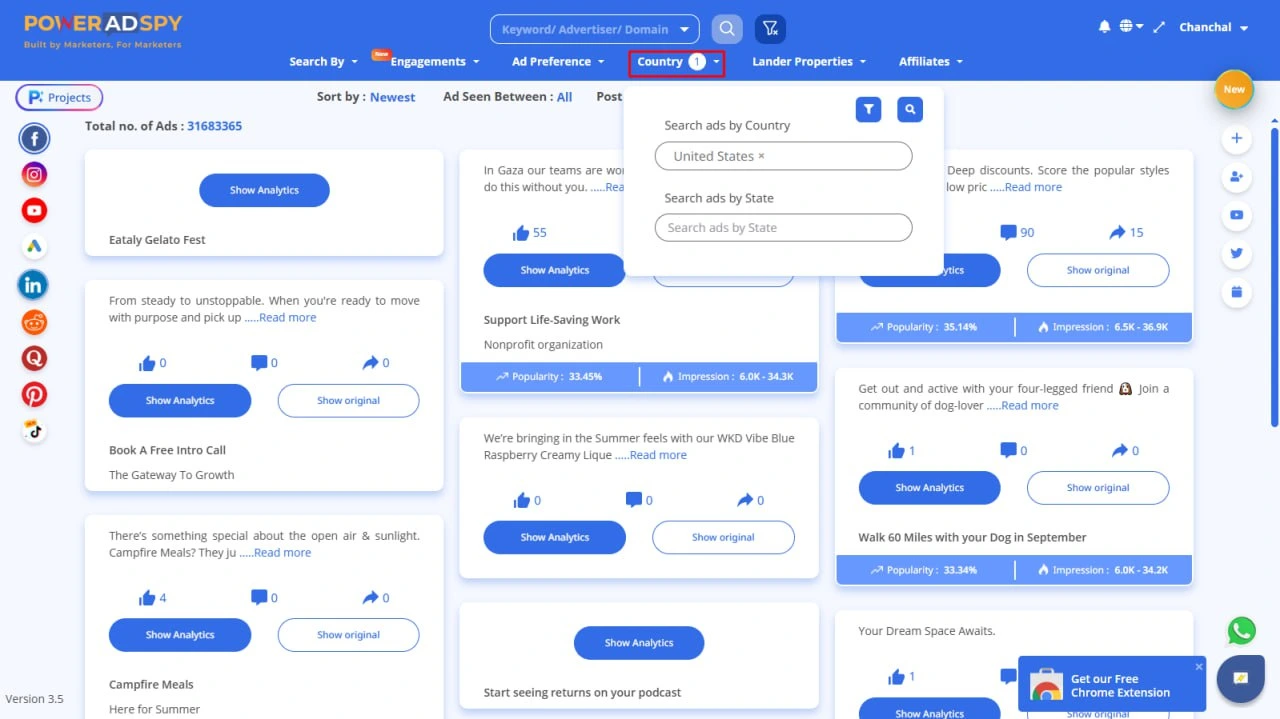Remove the United States country tag

pos(761,156)
